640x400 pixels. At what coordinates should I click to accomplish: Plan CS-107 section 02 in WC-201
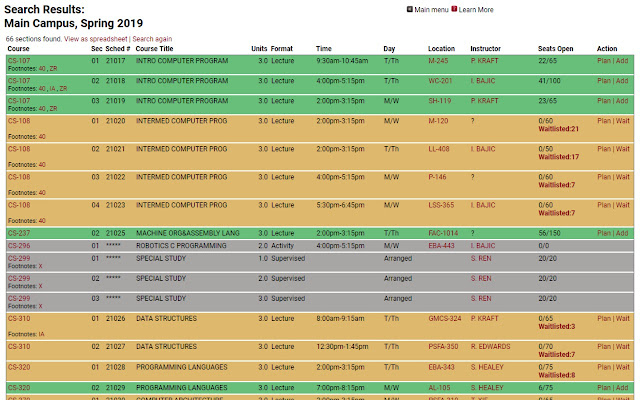tap(604, 81)
